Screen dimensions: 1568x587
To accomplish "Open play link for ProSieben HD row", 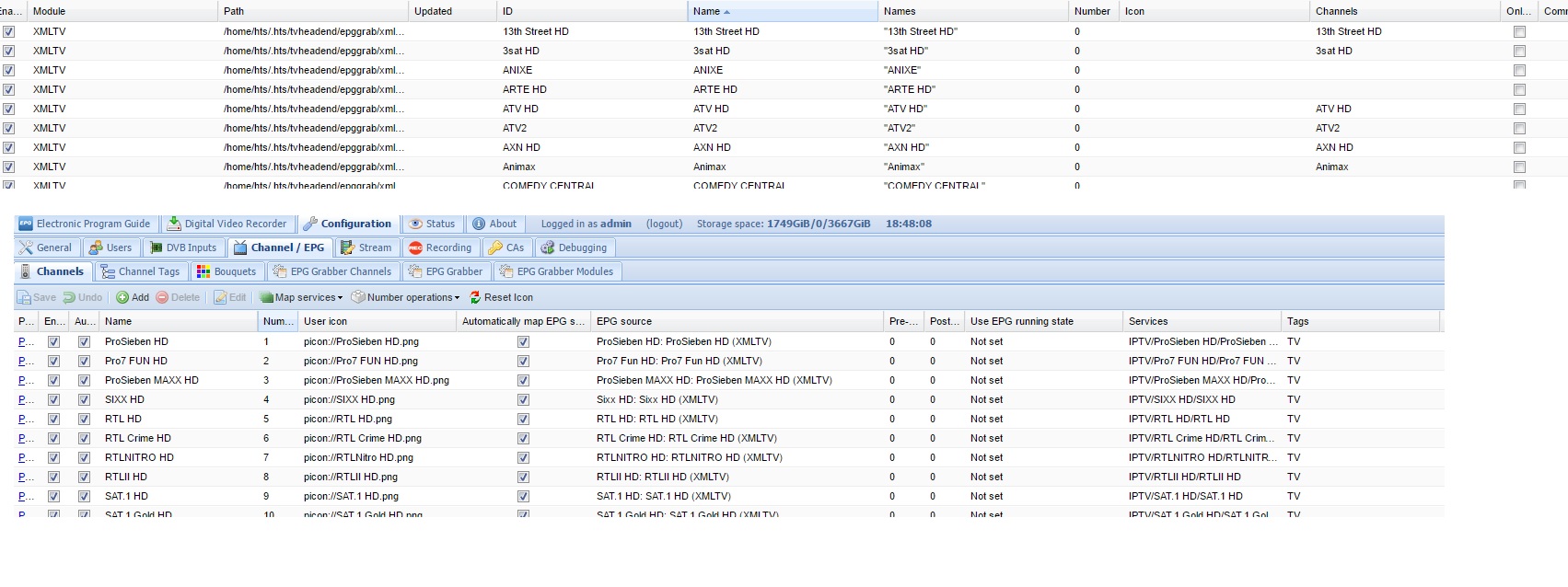I will 26,341.
